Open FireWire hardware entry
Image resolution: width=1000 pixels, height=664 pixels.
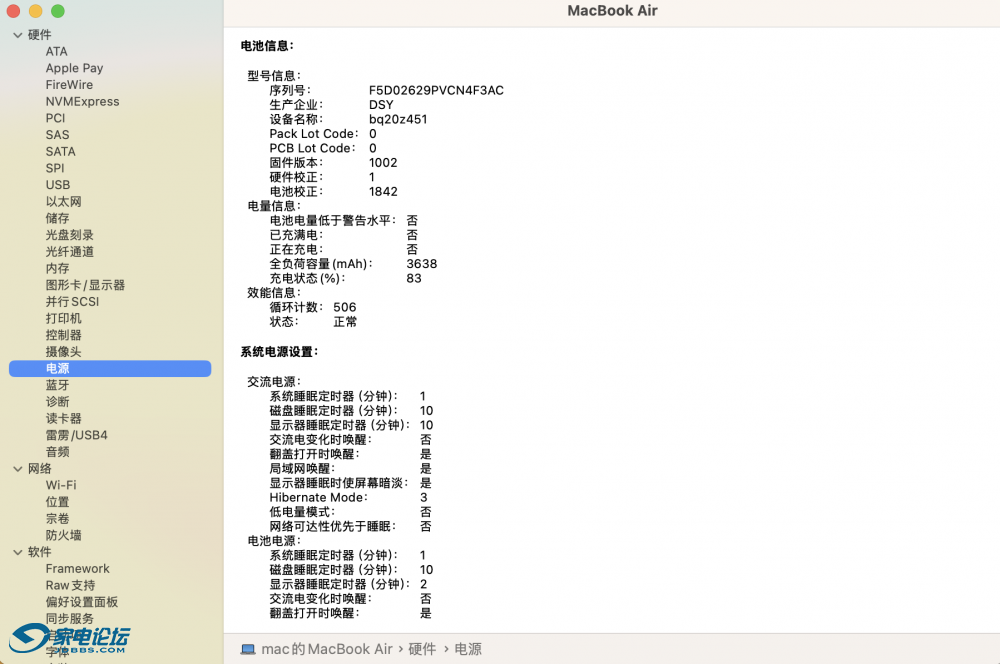pyautogui.click(x=69, y=85)
